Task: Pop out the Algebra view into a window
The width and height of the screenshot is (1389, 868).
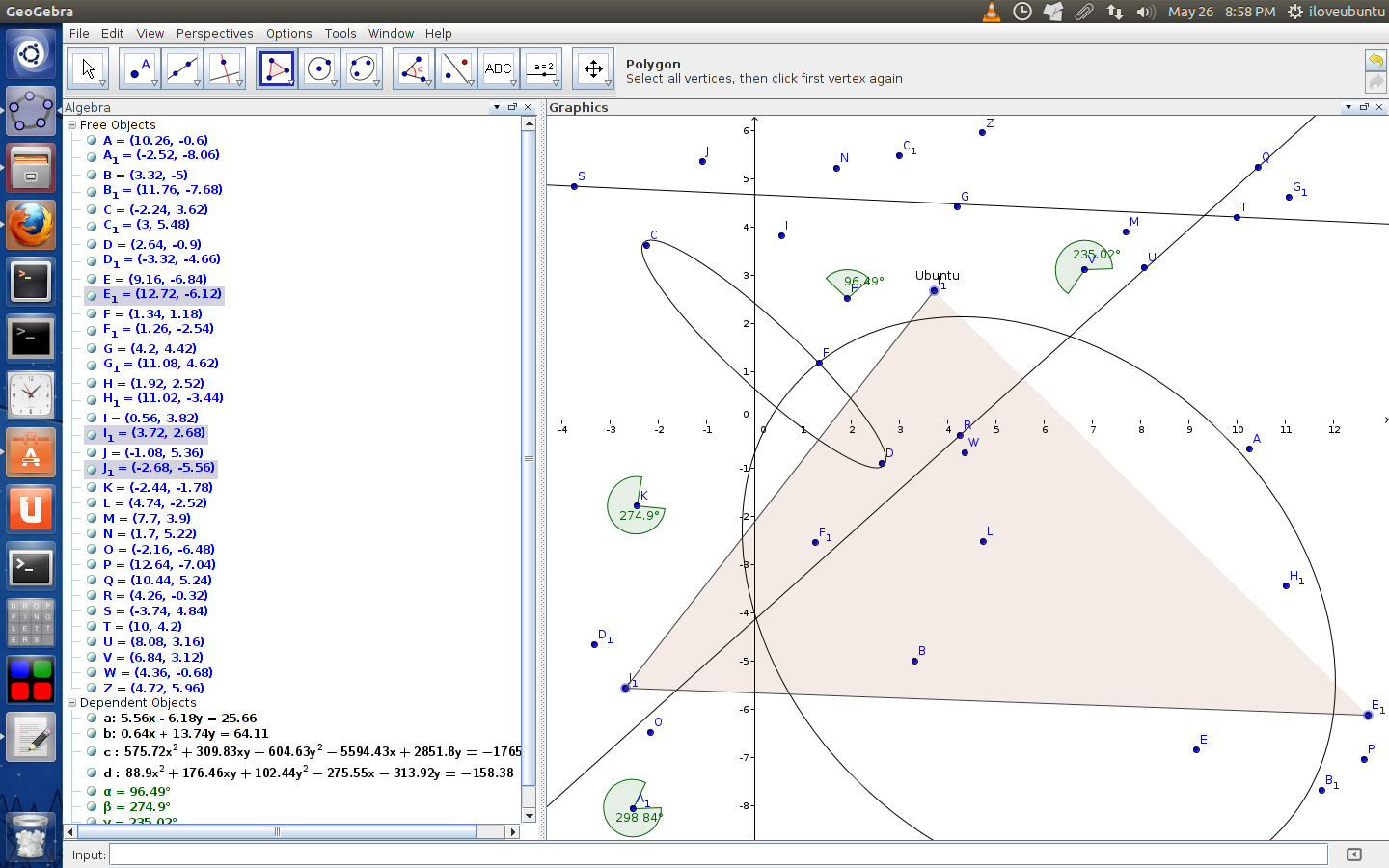Action: click(512, 107)
